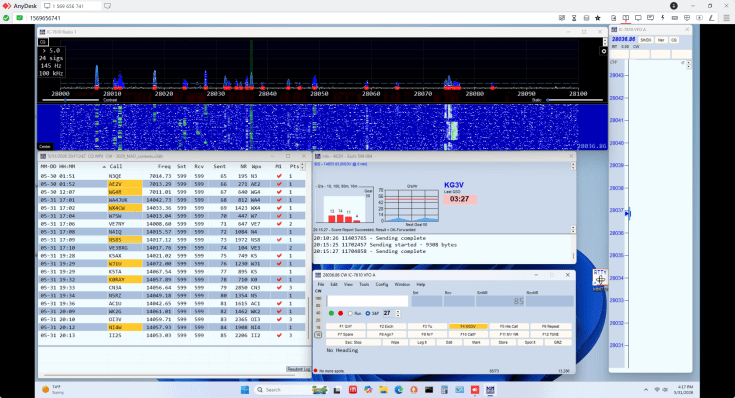Image resolution: width=735 pixels, height=398 pixels.
Task: Select the 40 band button
Action: (x=318, y=313)
